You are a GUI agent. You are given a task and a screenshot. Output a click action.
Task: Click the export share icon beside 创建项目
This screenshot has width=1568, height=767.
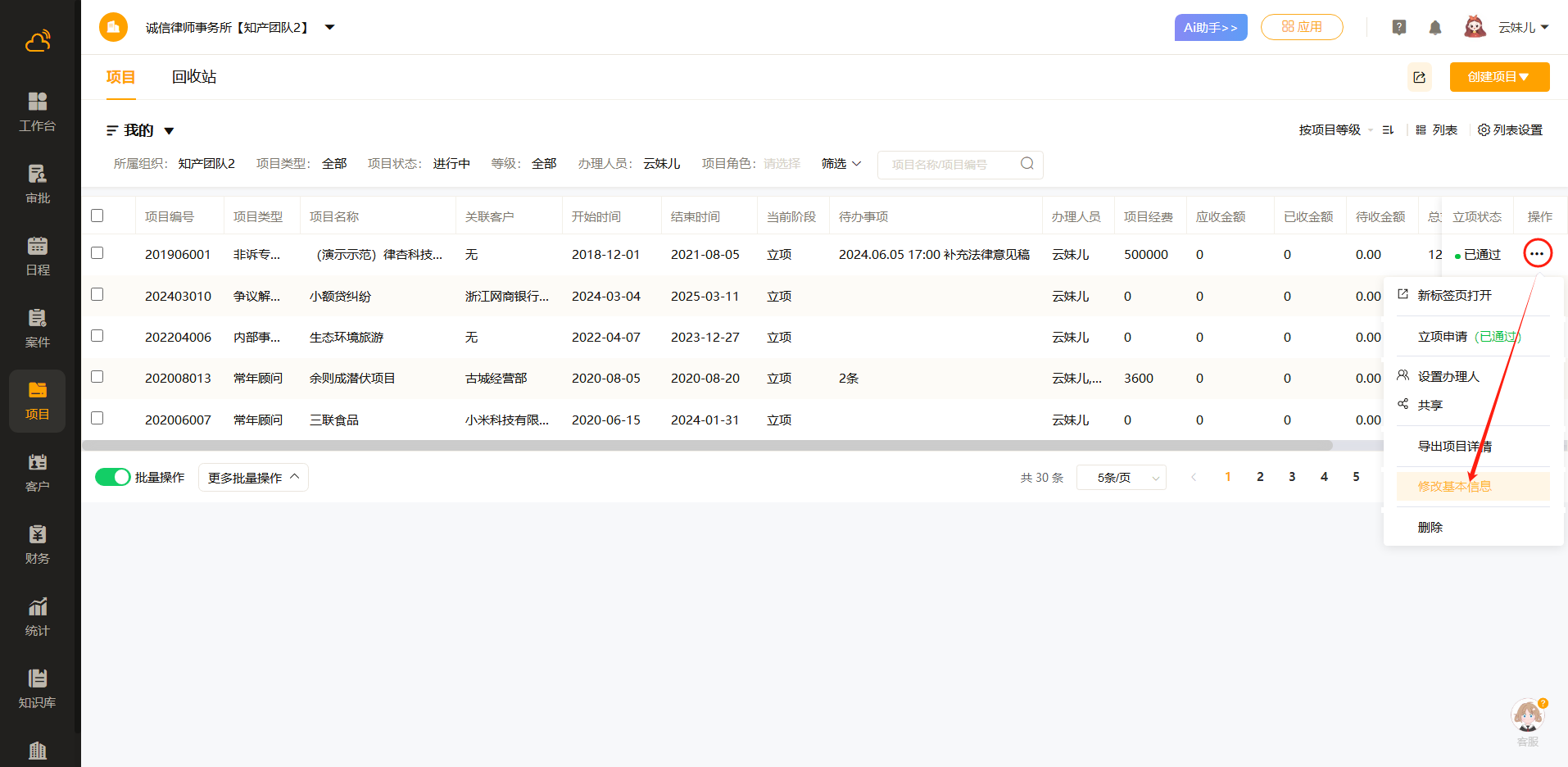click(x=1419, y=77)
